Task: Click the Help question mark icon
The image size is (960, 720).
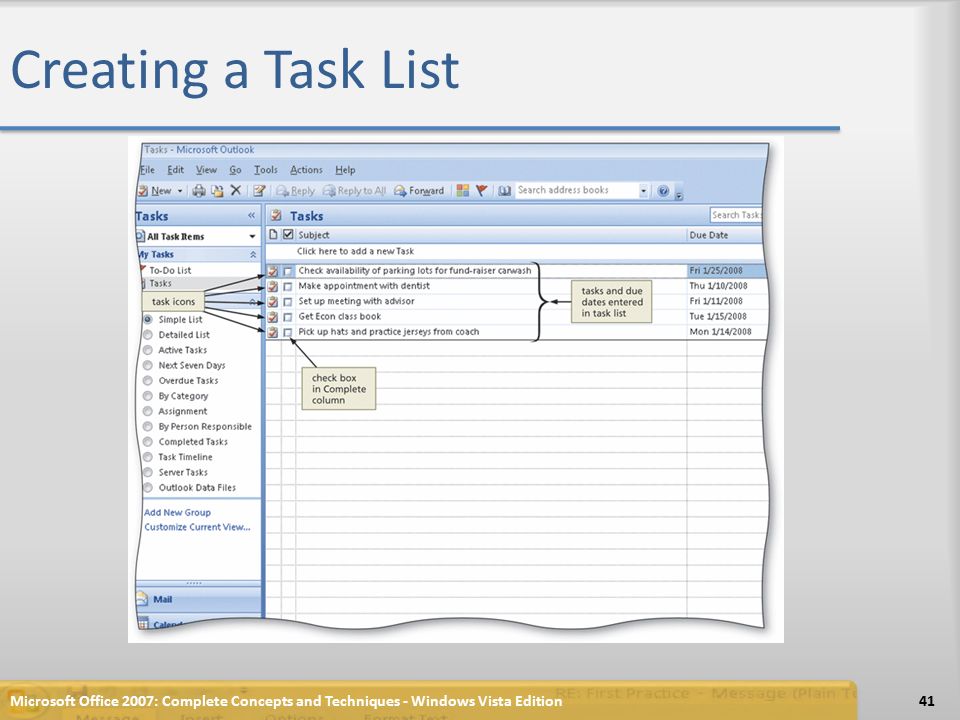Action: [x=663, y=191]
